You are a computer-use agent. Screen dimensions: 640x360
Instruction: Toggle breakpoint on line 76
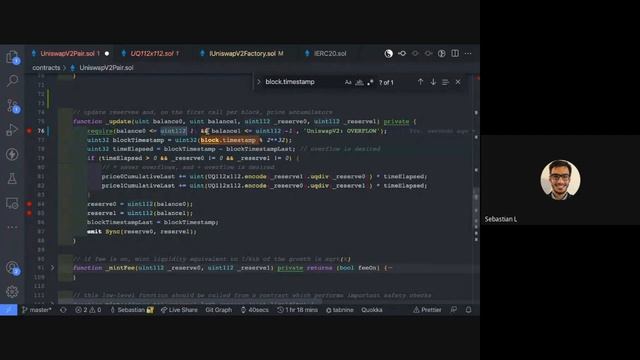pos(29,131)
